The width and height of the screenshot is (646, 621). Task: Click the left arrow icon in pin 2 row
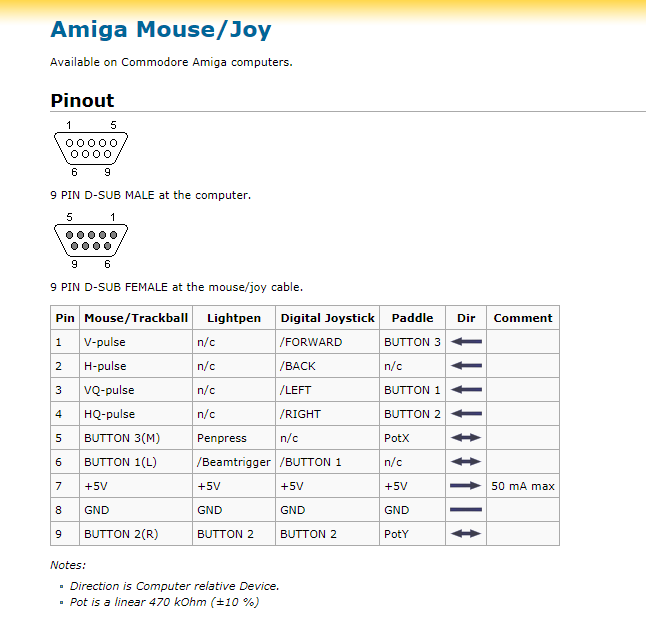(466, 366)
